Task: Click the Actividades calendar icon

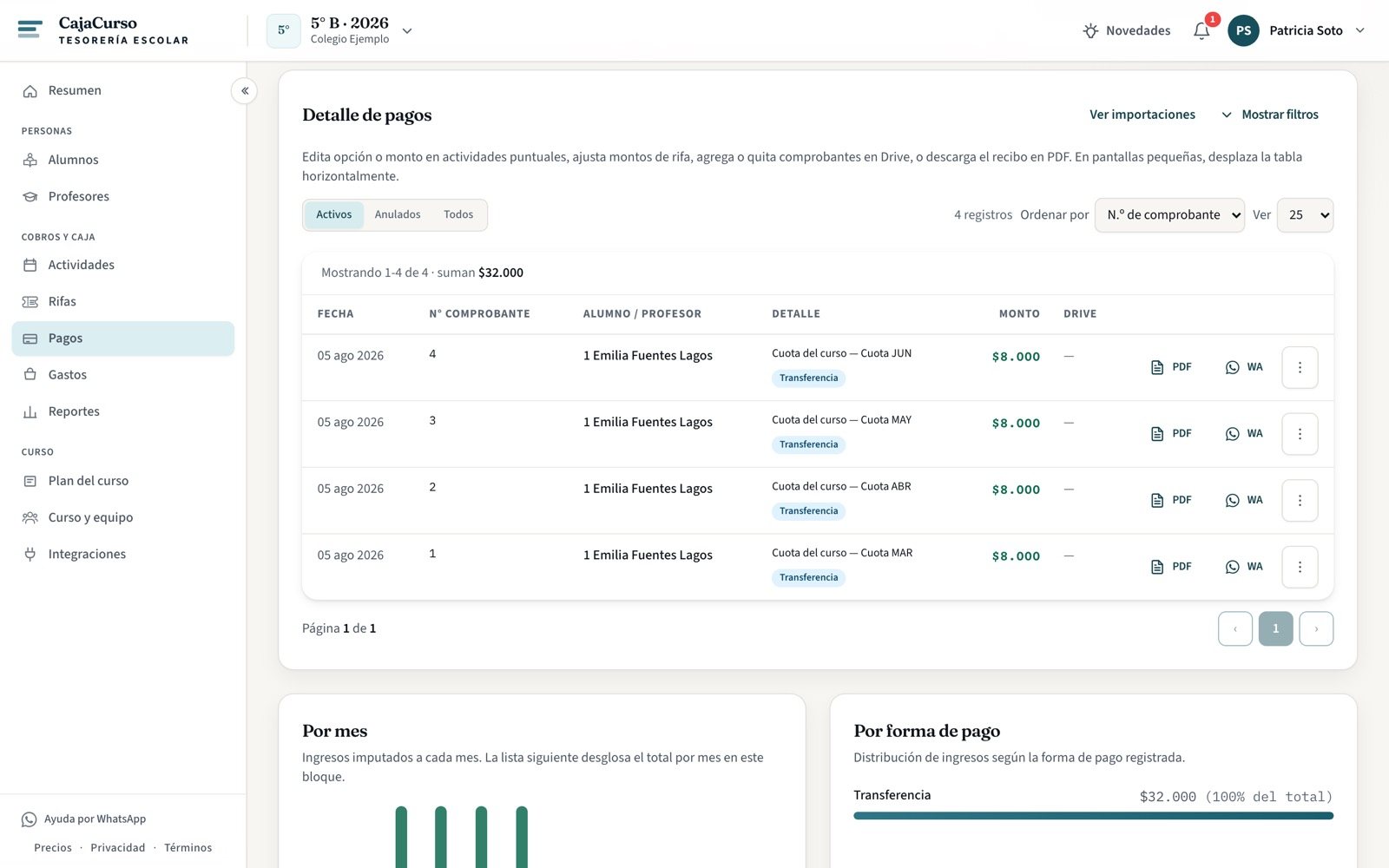Action: click(30, 266)
